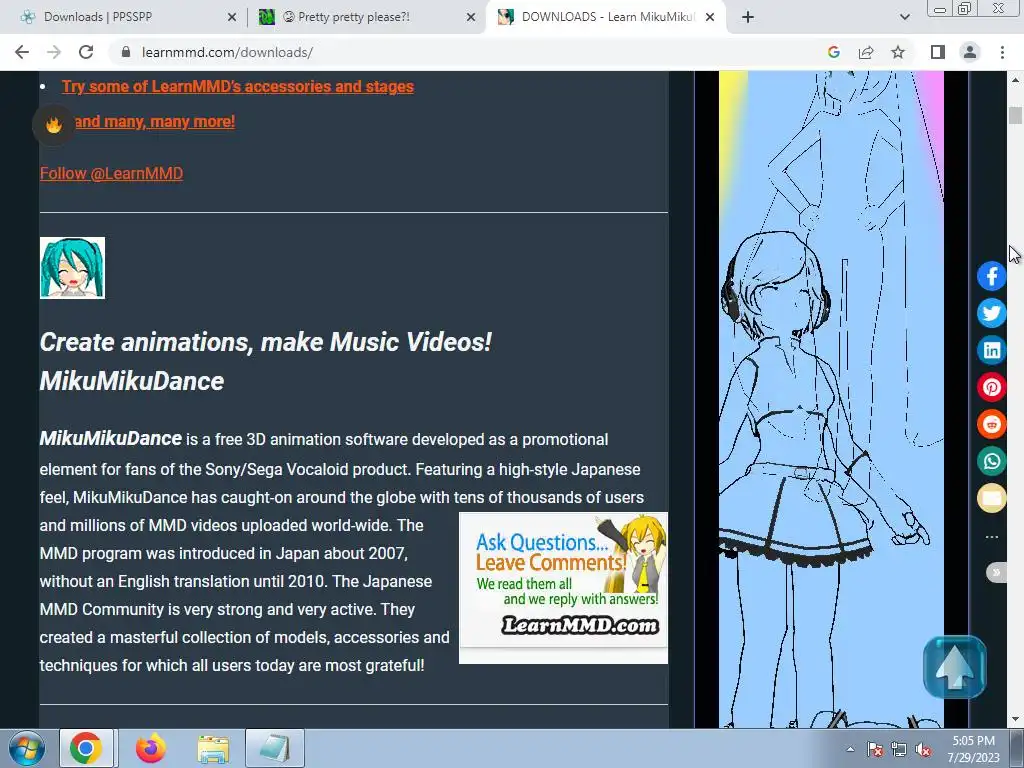Screen dimensions: 1024x768
Task: Open Chrome from the taskbar
Action: click(x=86, y=748)
